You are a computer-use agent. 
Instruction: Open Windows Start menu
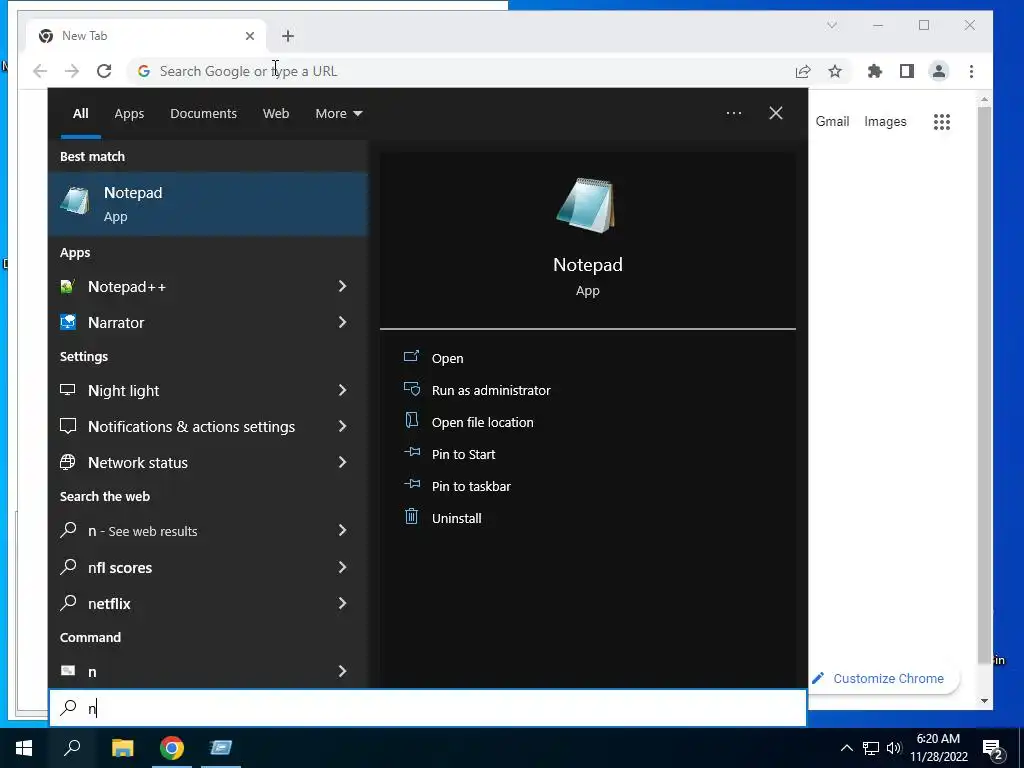click(x=24, y=748)
